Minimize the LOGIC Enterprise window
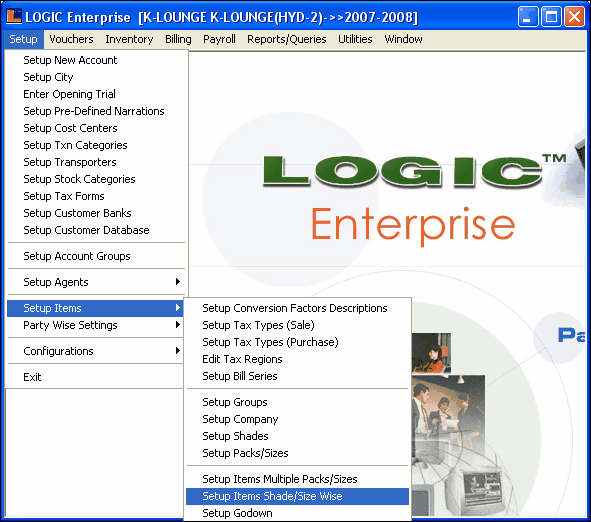The width and height of the screenshot is (591, 522). click(528, 17)
